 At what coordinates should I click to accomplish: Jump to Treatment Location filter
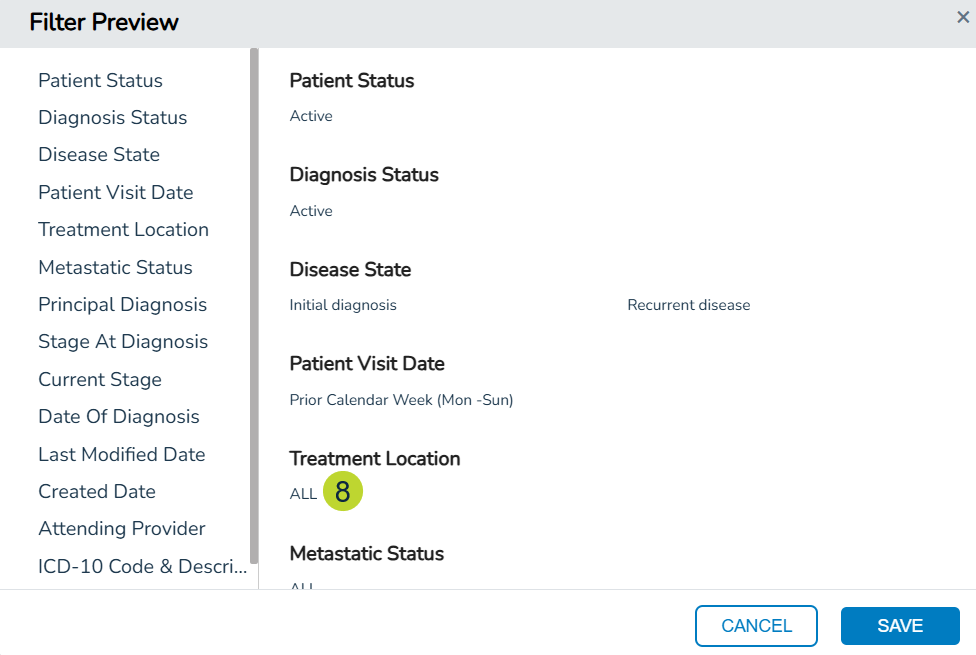point(123,229)
